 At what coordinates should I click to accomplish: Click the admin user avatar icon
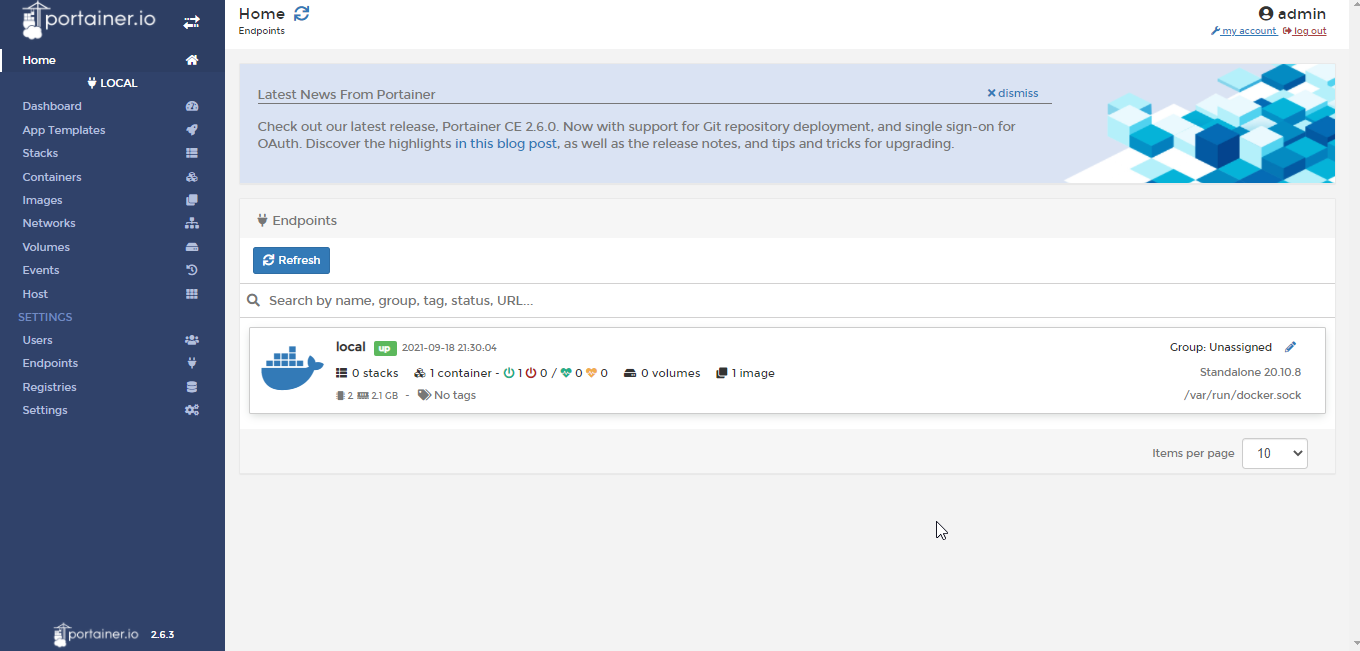click(1266, 14)
